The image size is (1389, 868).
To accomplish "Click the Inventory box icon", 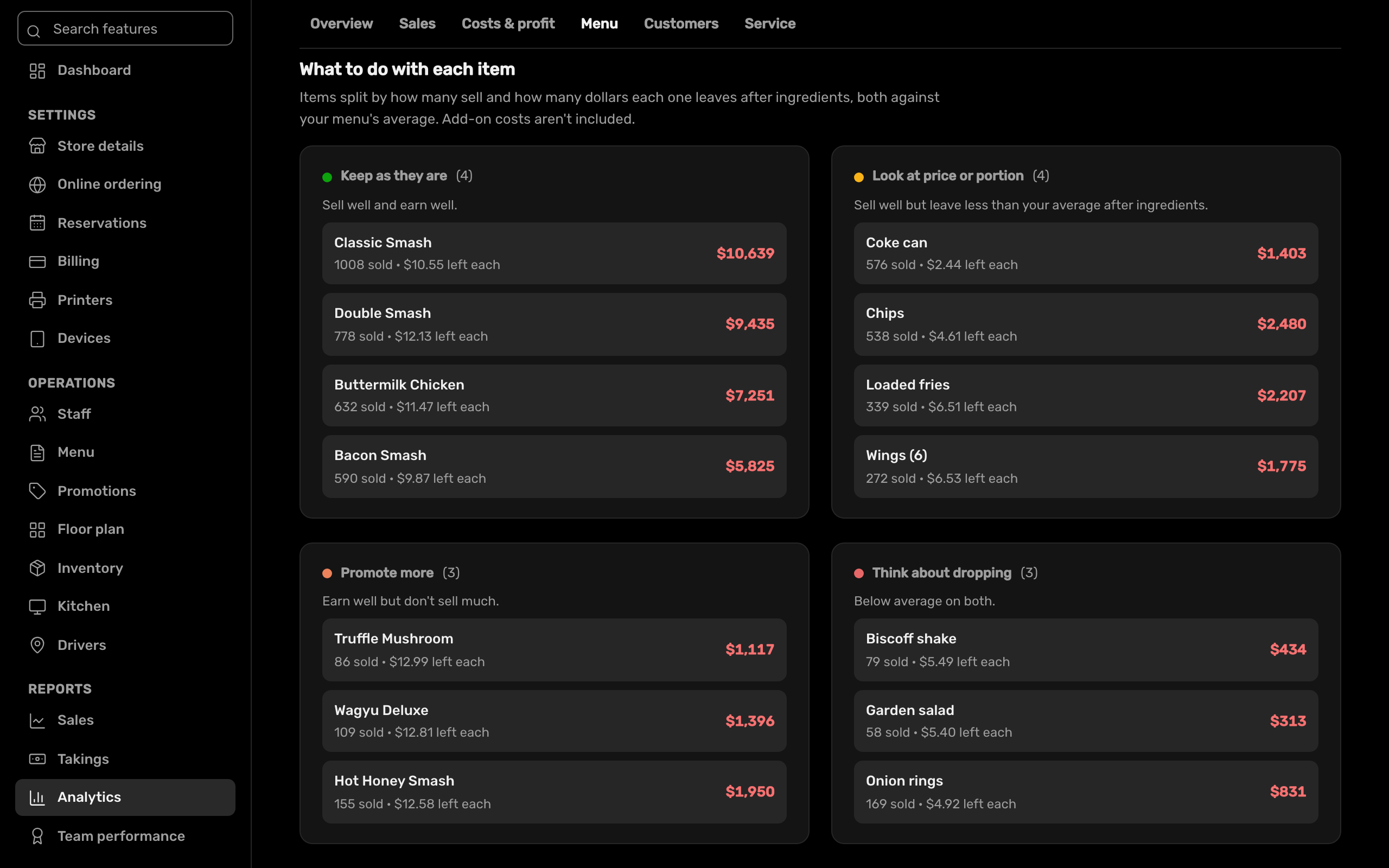I will coord(37,569).
